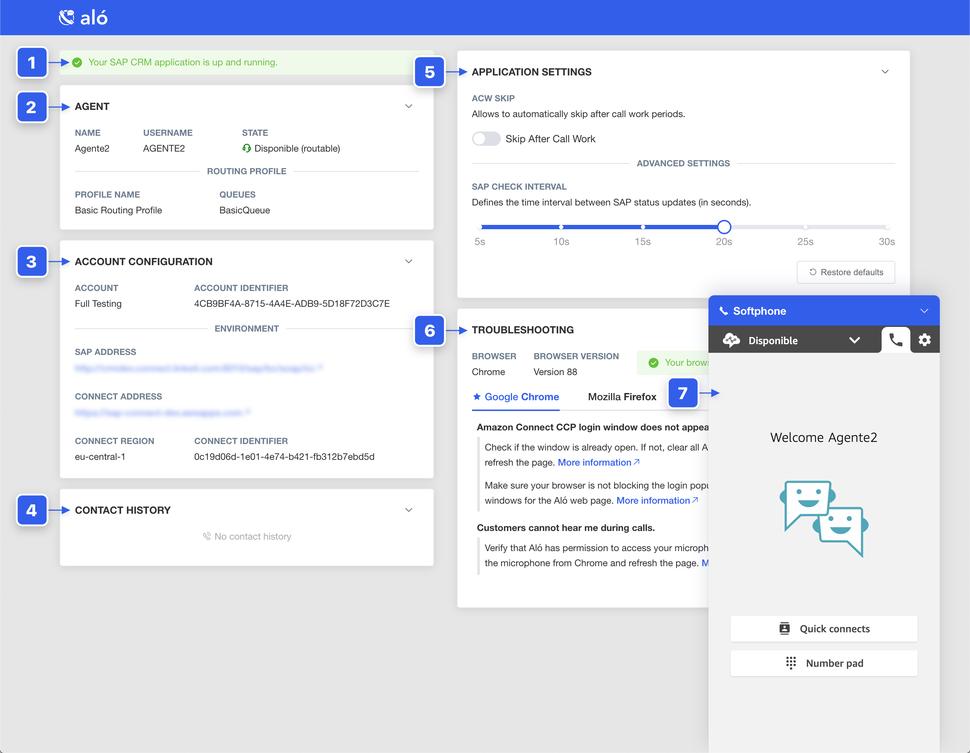Collapse the Account Configuration panel

tap(408, 261)
